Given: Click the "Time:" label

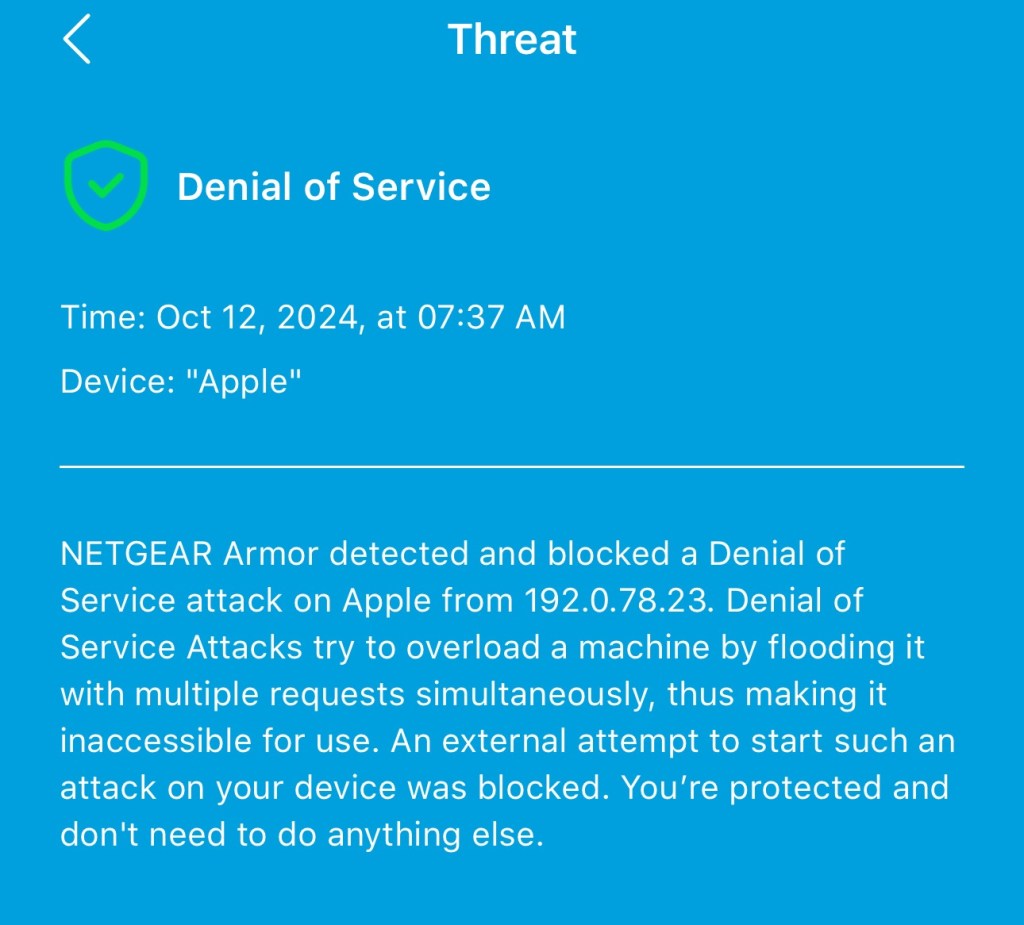Looking at the screenshot, I should (x=104, y=318).
